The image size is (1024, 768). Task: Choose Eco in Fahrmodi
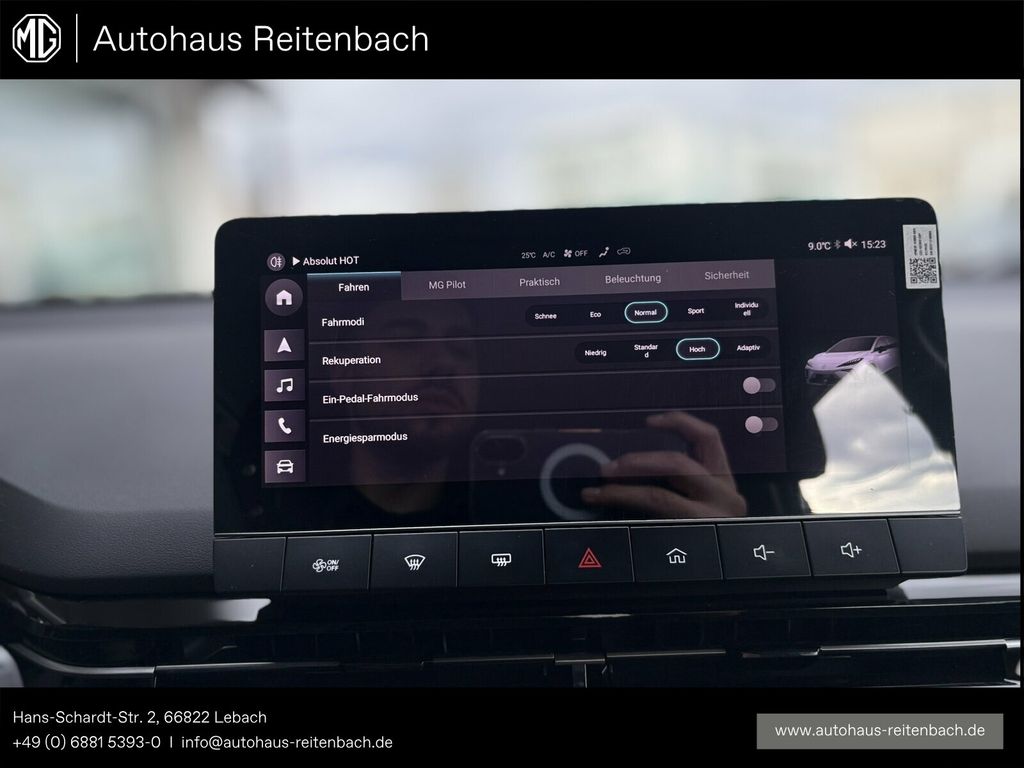tap(595, 314)
